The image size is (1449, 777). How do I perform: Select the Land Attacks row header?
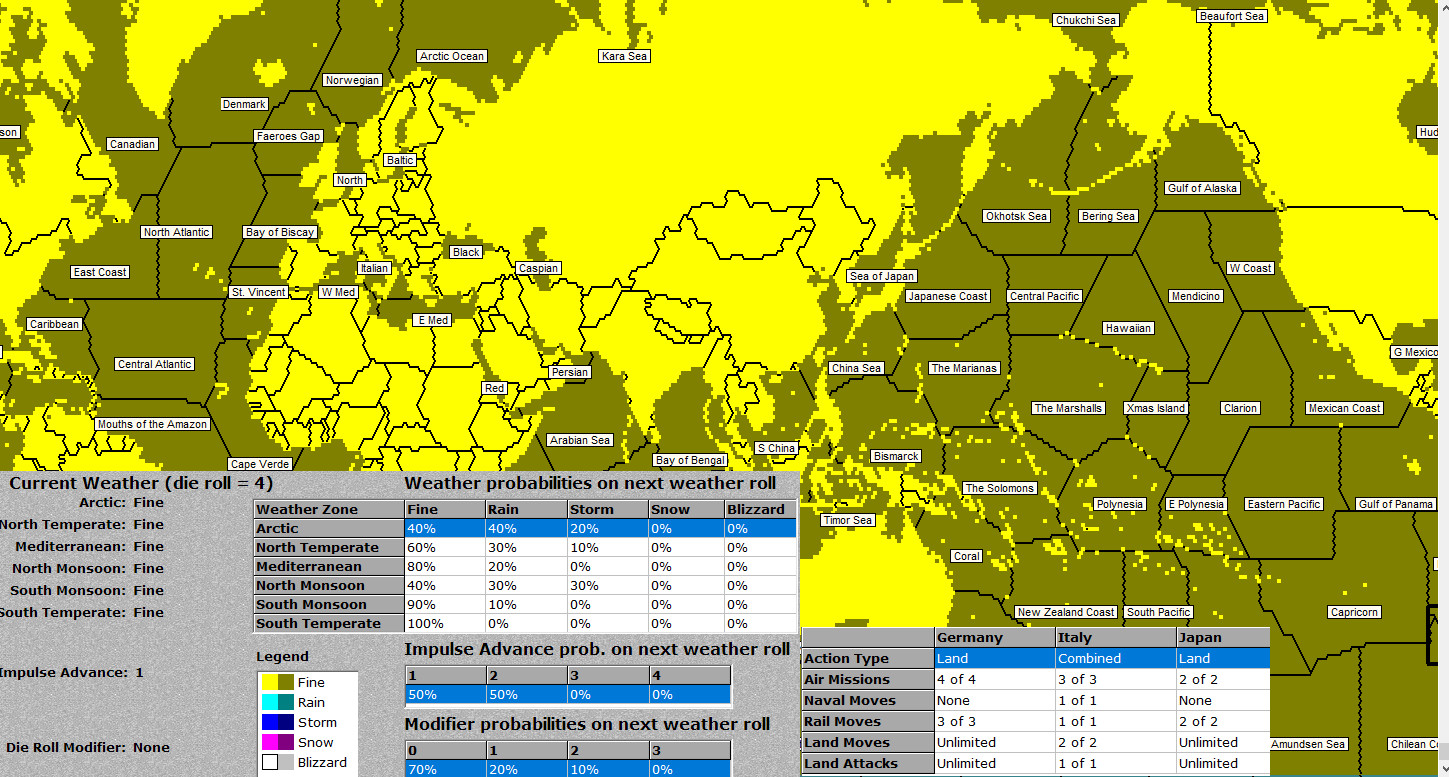[868, 763]
